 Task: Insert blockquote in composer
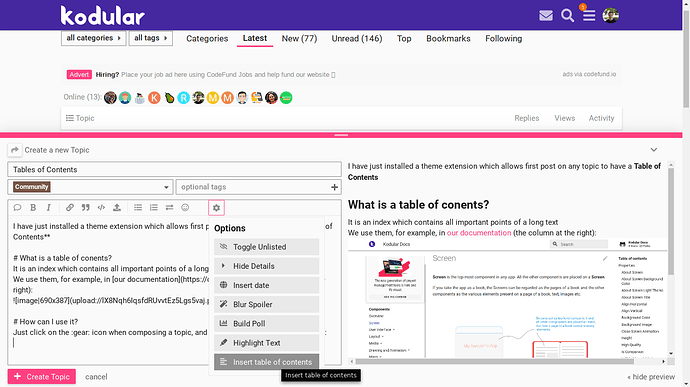[85, 207]
